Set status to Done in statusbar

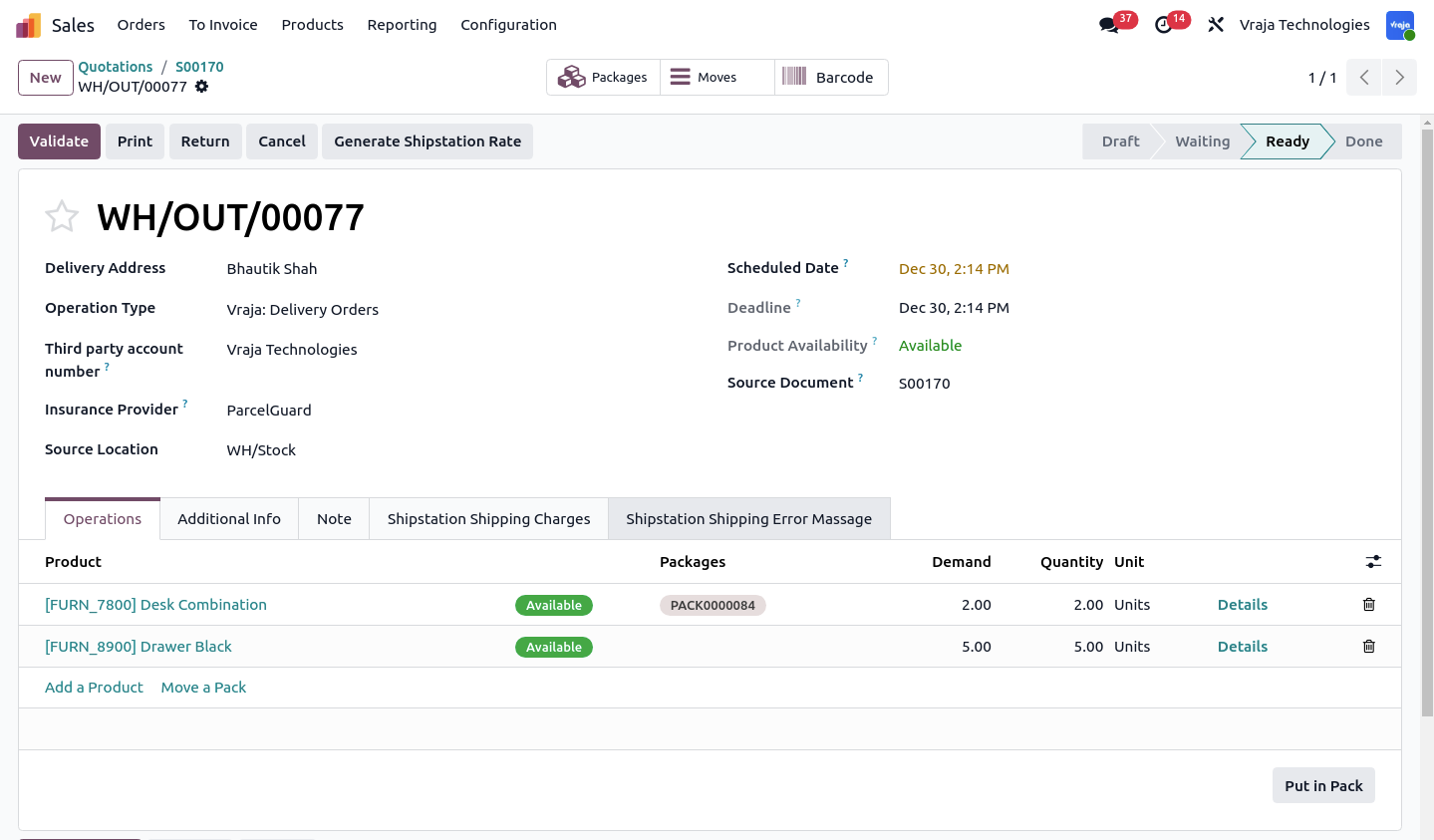click(x=1363, y=141)
